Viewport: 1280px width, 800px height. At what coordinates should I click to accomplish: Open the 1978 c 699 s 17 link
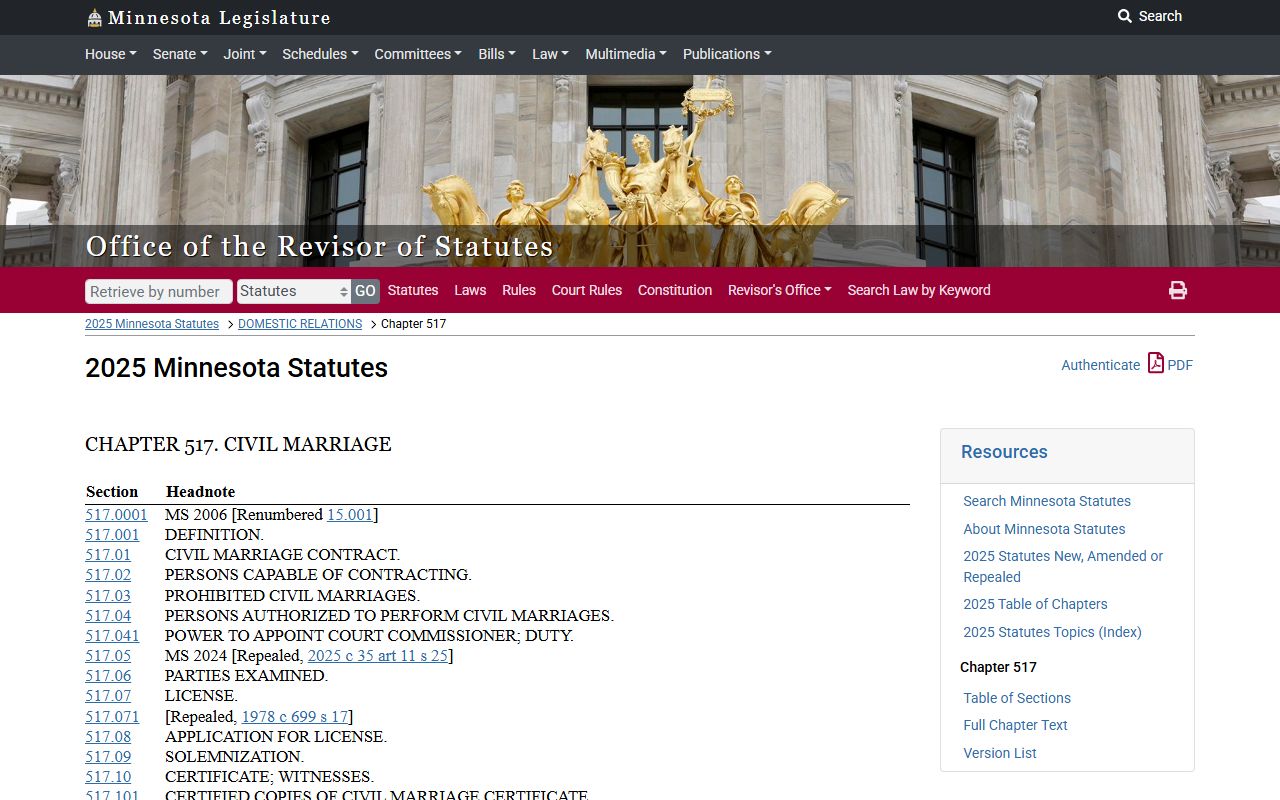point(295,717)
